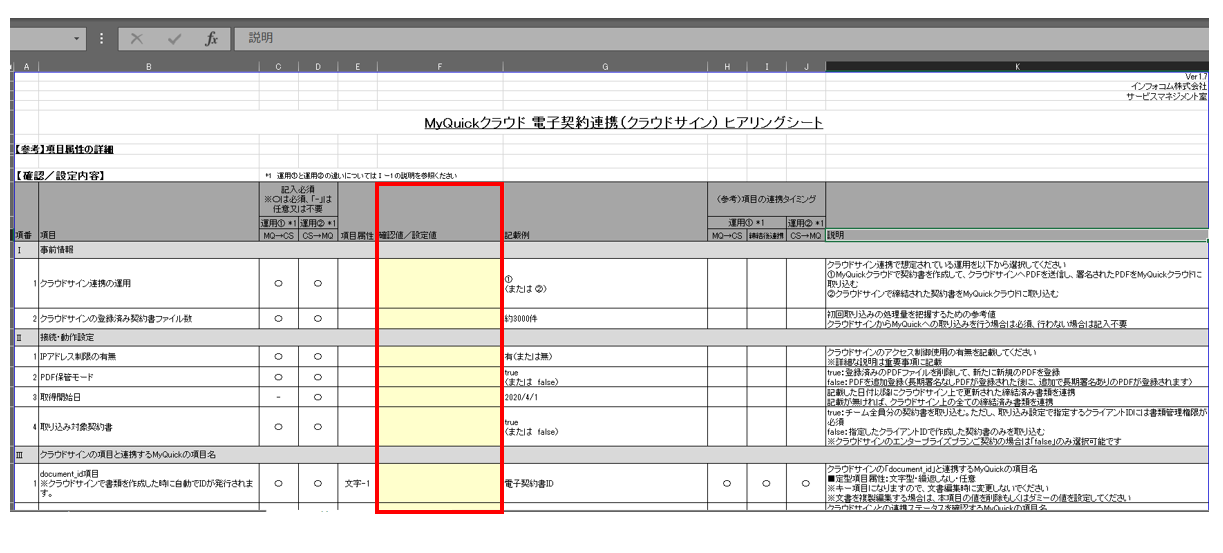Select column K header
Screen dimensions: 1223x553
click(1017, 67)
